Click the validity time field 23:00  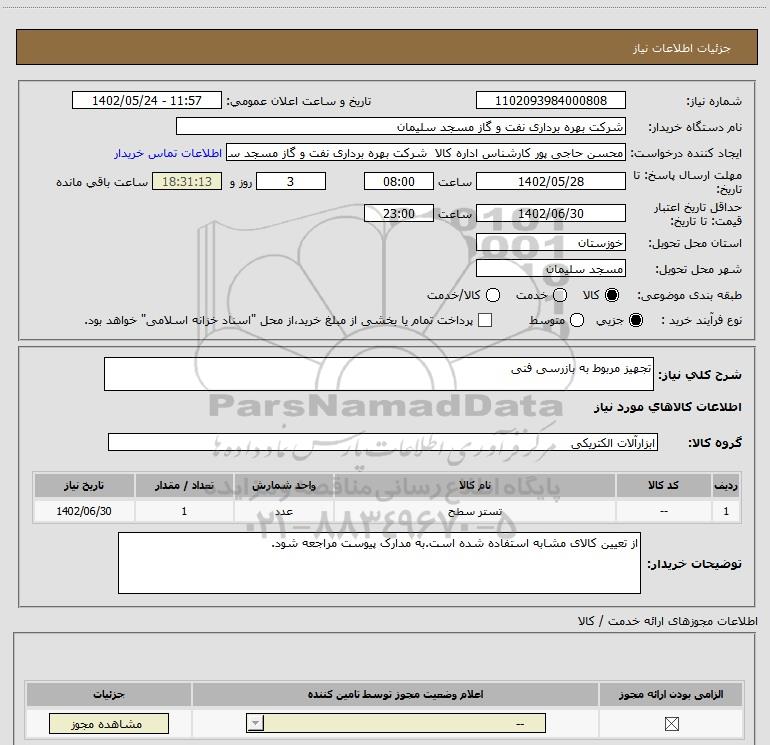399,213
